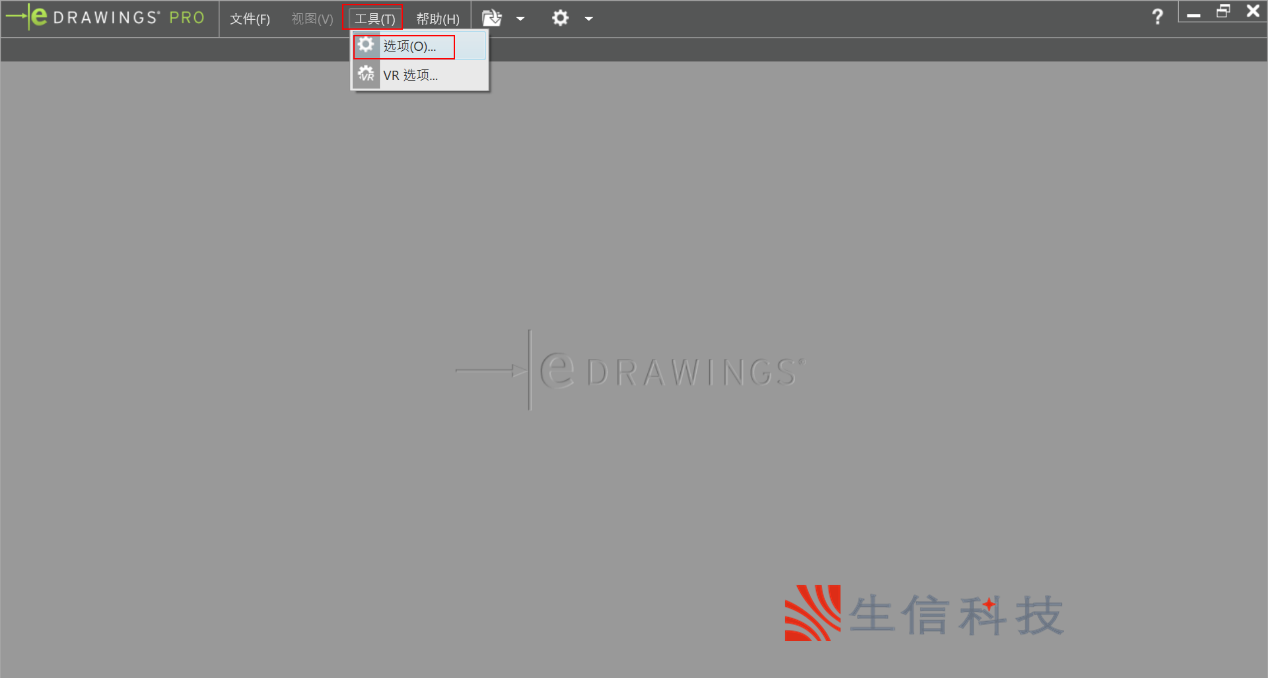Expand the open file dropdown arrow
The width and height of the screenshot is (1268, 678).
tap(520, 19)
